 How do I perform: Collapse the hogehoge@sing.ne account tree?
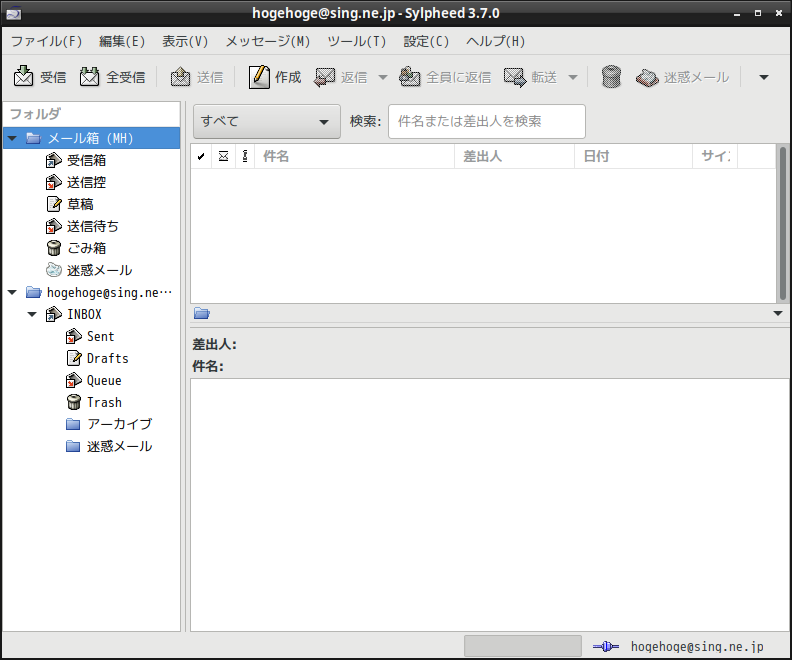pyautogui.click(x=13, y=292)
